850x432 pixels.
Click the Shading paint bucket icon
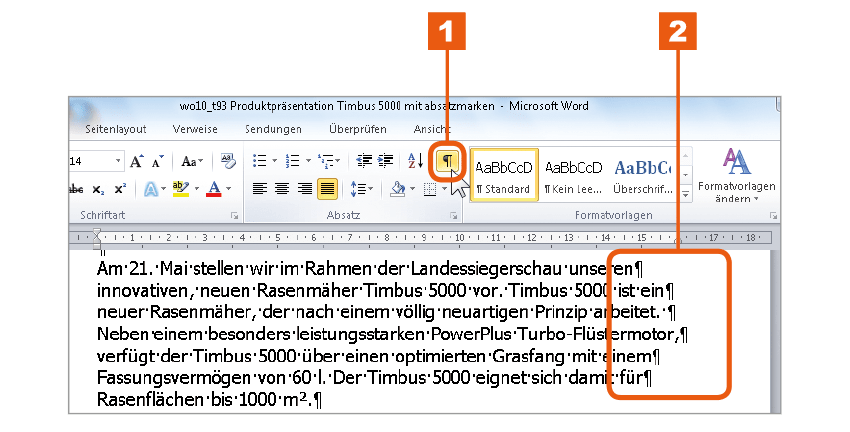click(398, 189)
